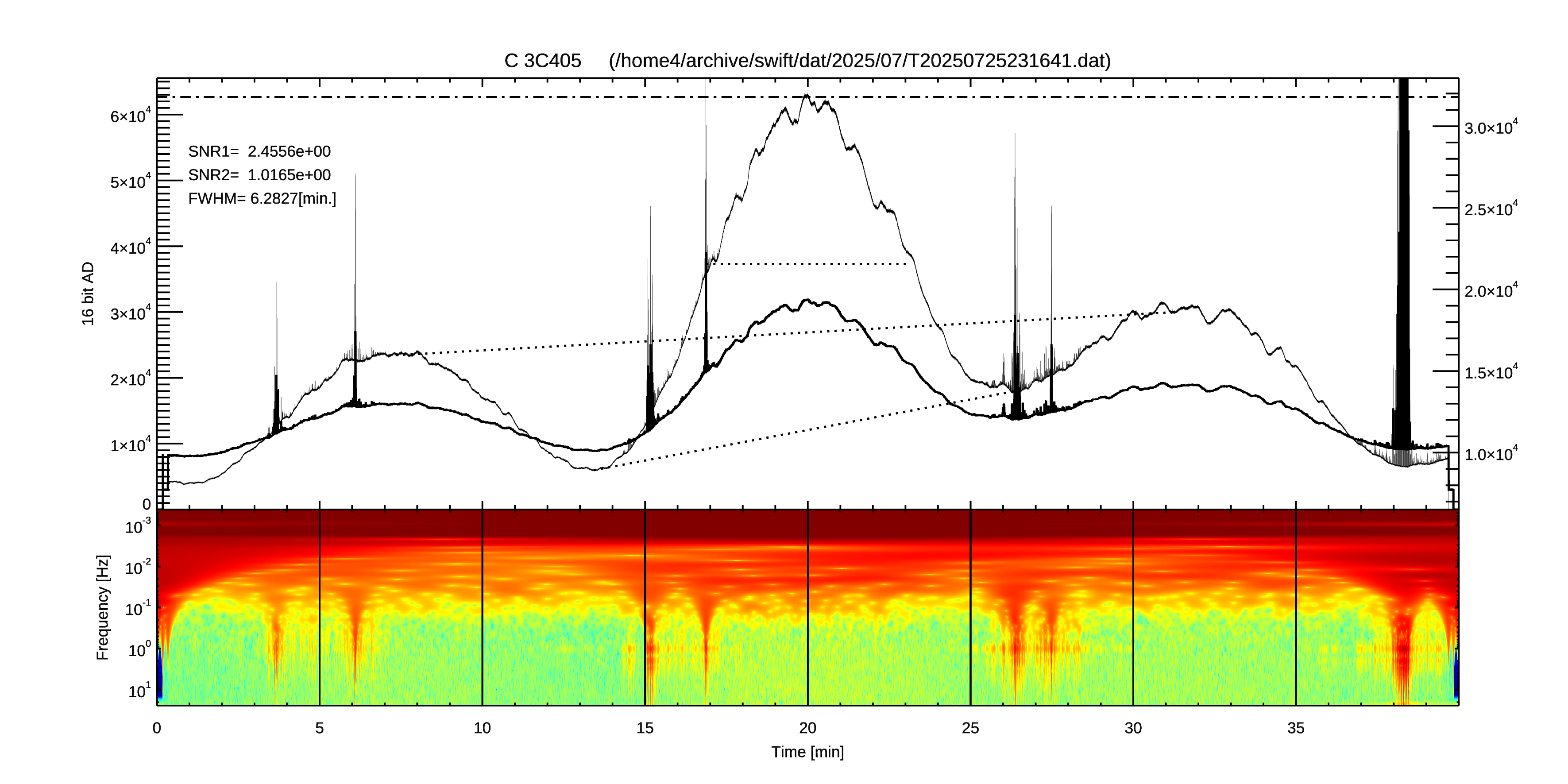Screen dimensions: 1568x784
Task: Click the time axis label '15'
Action: (x=645, y=728)
